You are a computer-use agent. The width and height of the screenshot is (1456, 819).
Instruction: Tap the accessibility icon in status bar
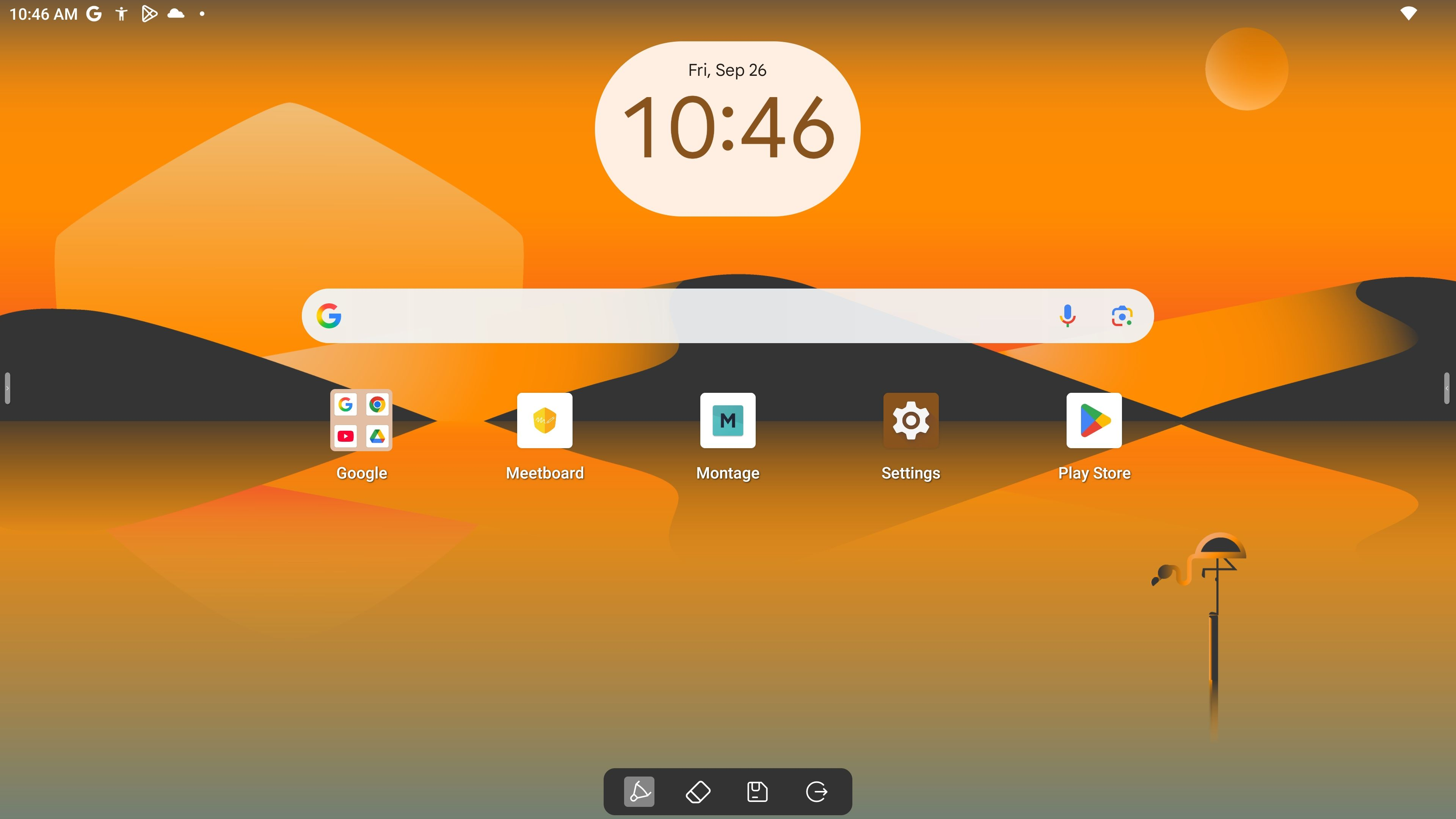tap(121, 14)
